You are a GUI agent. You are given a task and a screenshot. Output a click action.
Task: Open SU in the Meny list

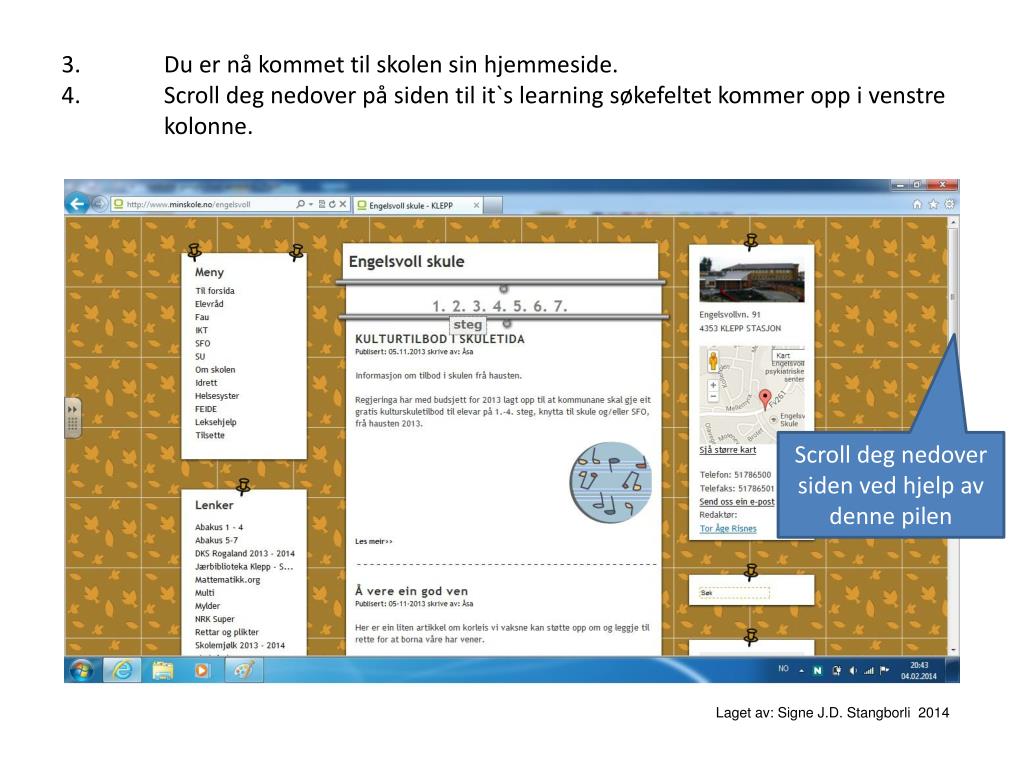[x=200, y=357]
